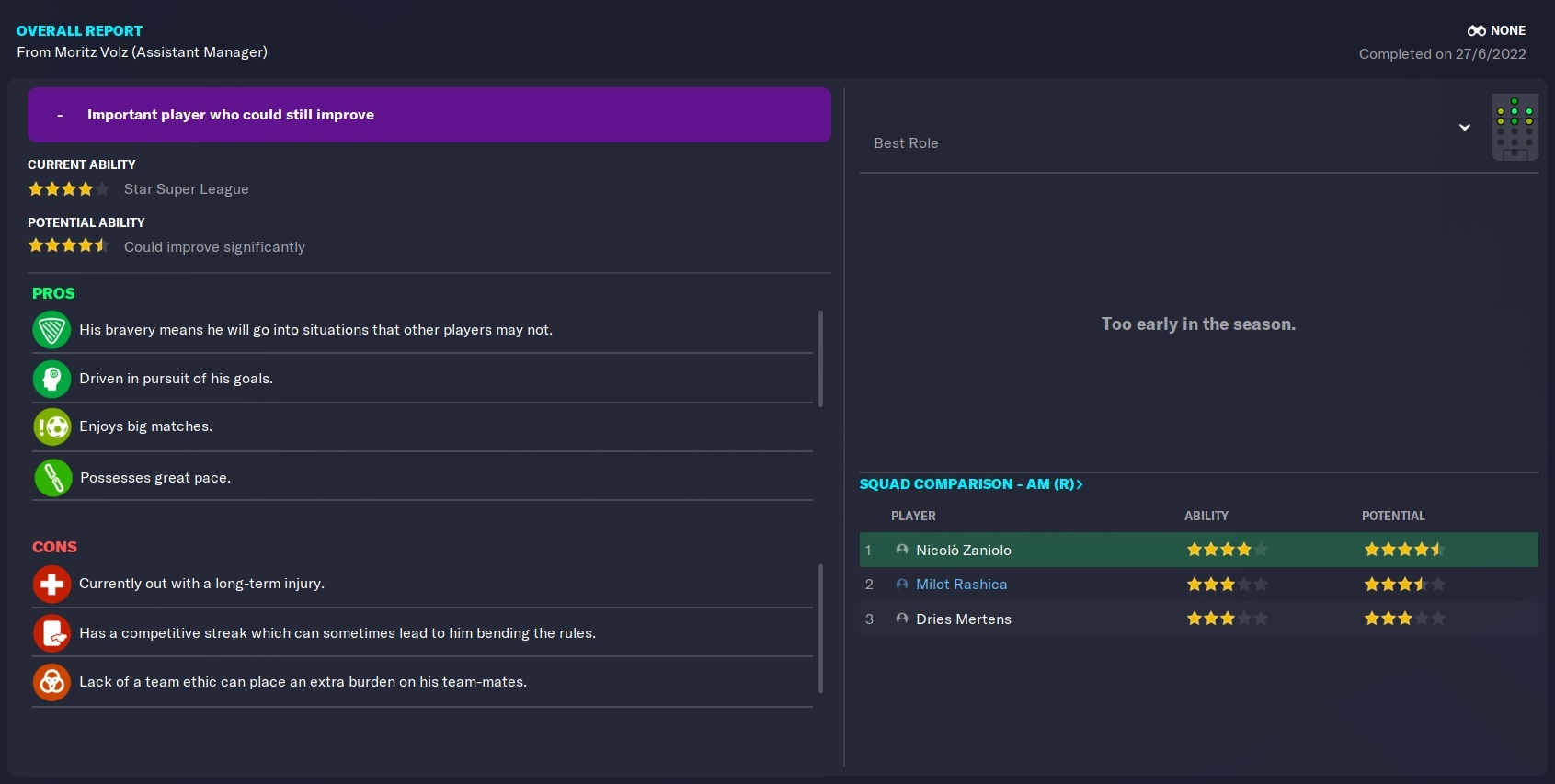
Task: Click the person icon beside Milot Rashica
Action: 902,584
